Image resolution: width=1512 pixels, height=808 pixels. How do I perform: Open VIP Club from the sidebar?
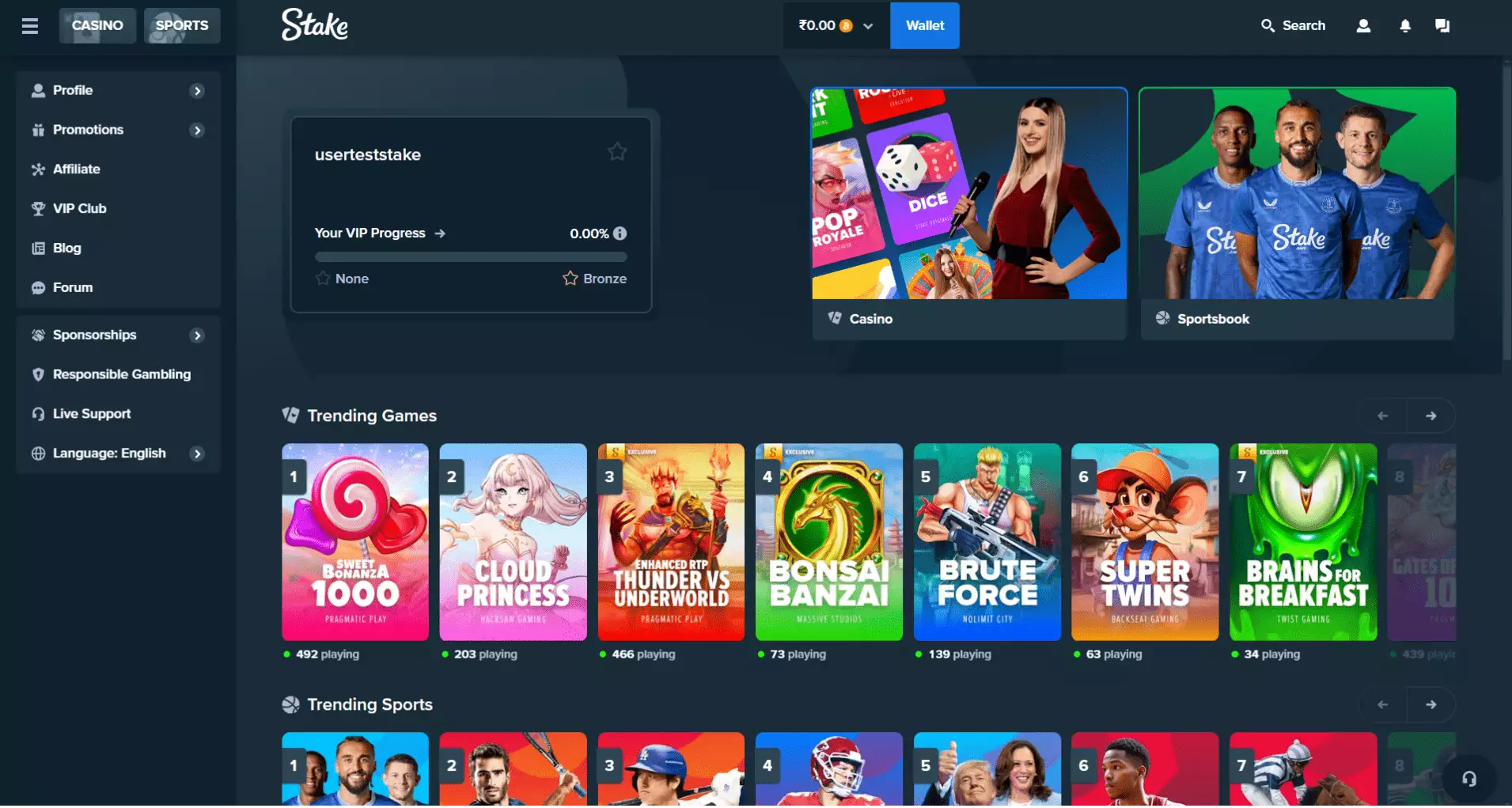click(79, 209)
